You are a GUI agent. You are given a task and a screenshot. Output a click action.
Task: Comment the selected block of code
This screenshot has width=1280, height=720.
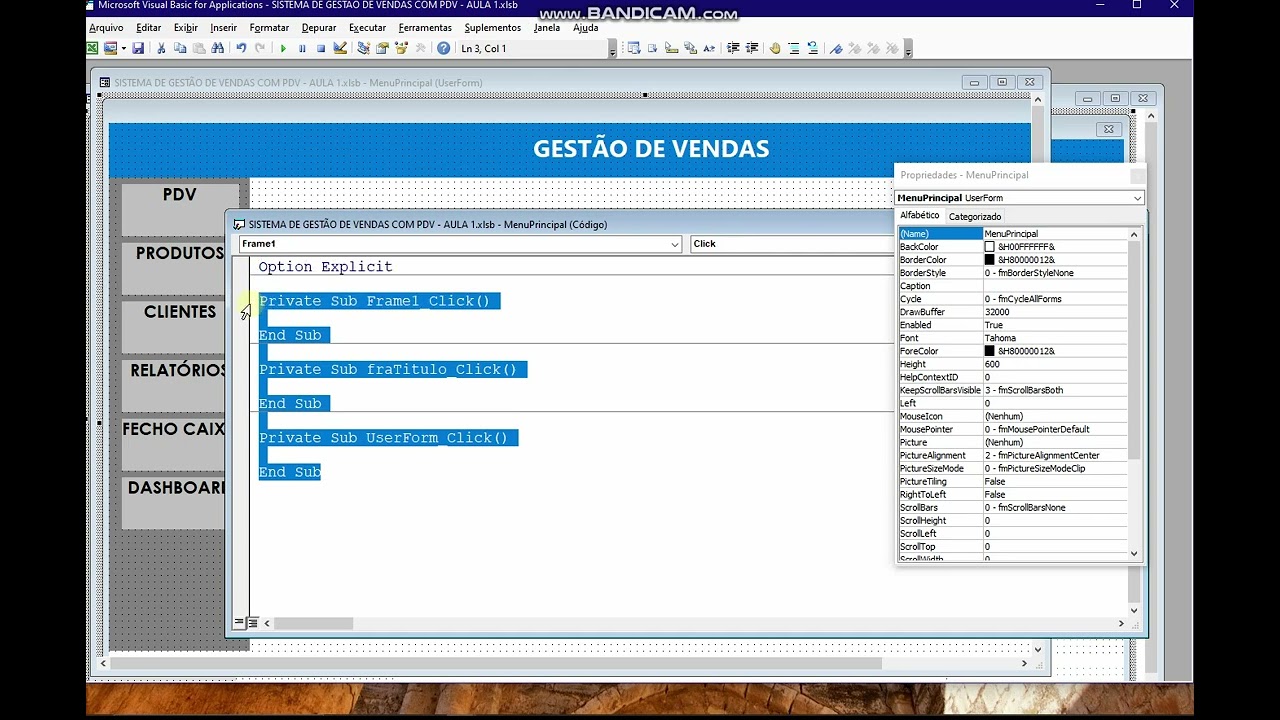click(794, 48)
